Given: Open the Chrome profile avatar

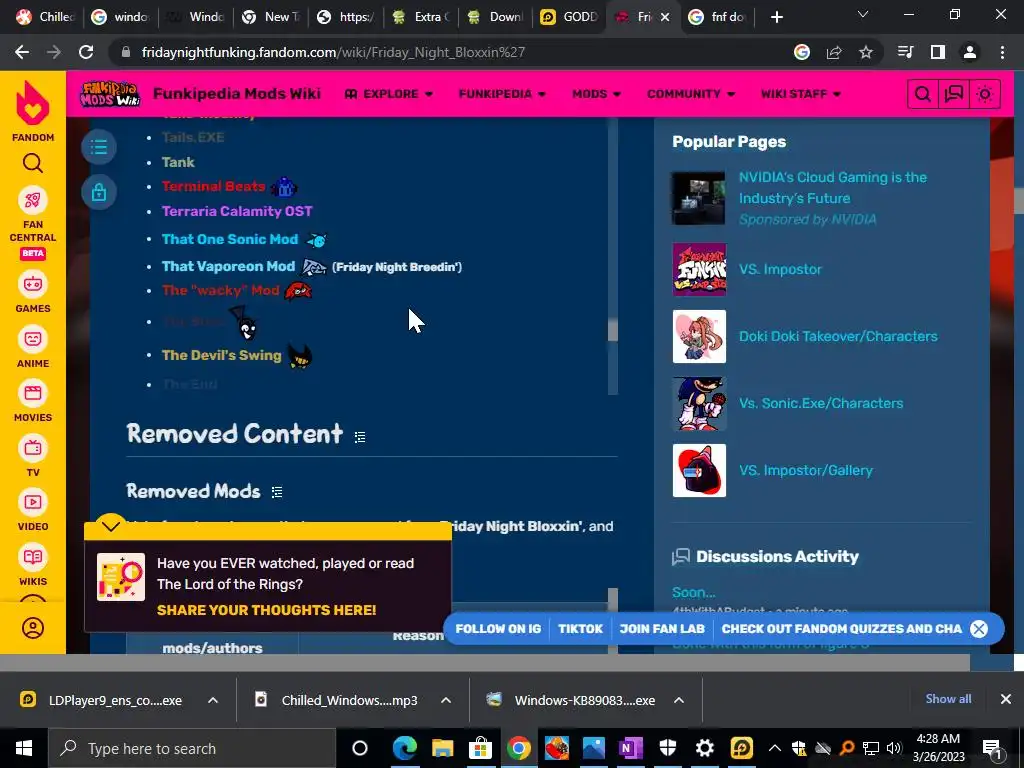Looking at the screenshot, I should [970, 52].
